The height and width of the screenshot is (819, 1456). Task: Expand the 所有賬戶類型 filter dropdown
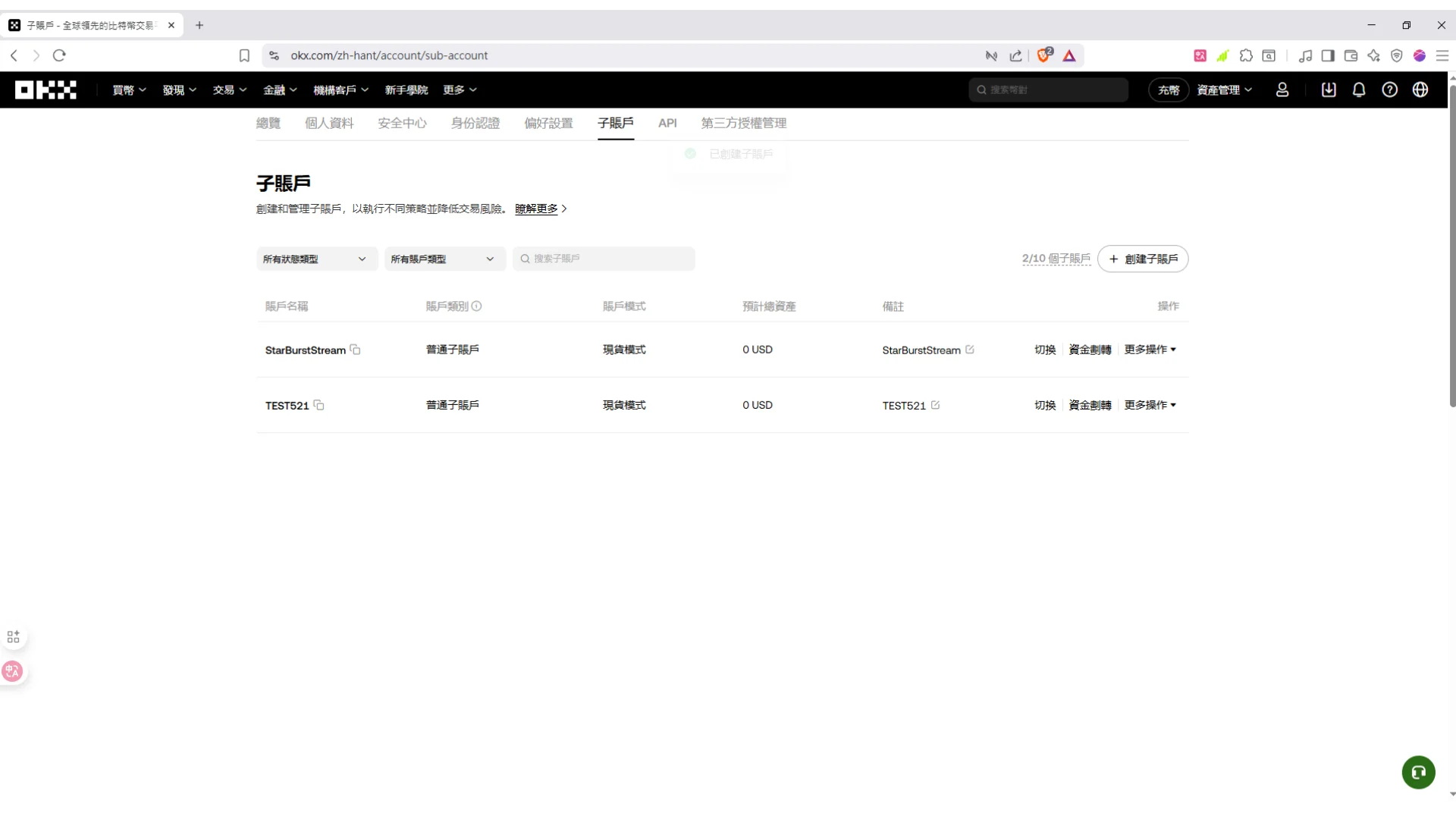pos(444,259)
